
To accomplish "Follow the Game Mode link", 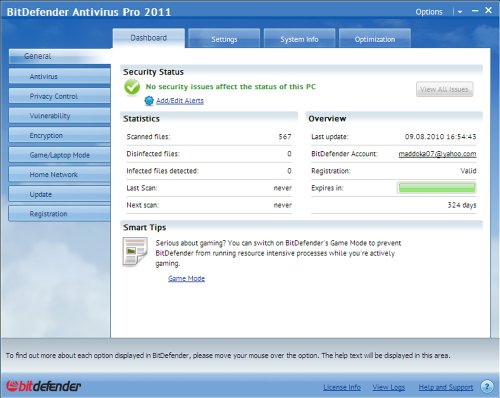I will (186, 278).
